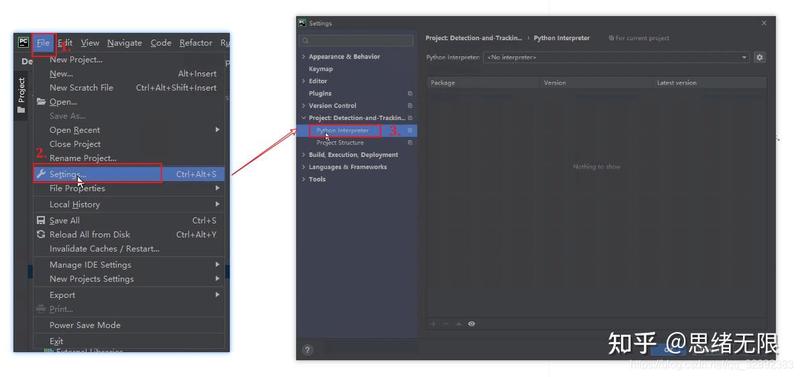Image resolution: width=800 pixels, height=377 pixels.
Task: Click the gear icon next to the interpreter dropdown
Action: tap(760, 57)
